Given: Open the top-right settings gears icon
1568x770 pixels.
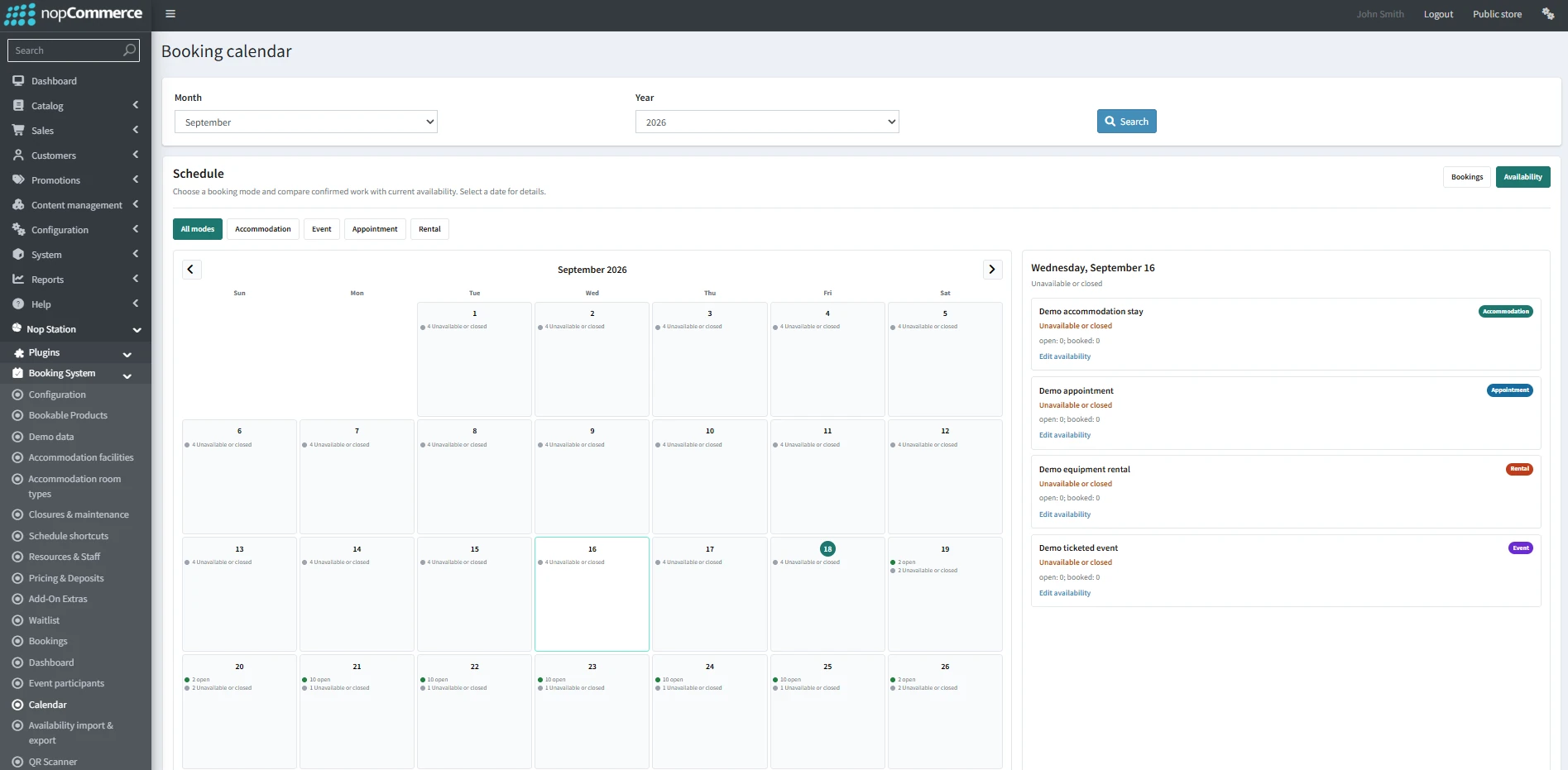Looking at the screenshot, I should (x=1548, y=14).
